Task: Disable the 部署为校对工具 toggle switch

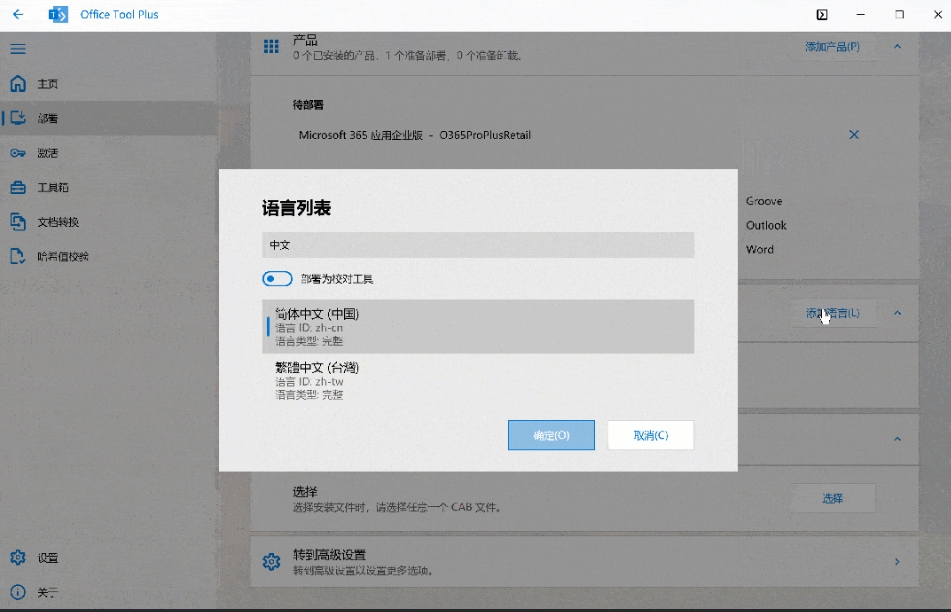Action: [x=278, y=278]
